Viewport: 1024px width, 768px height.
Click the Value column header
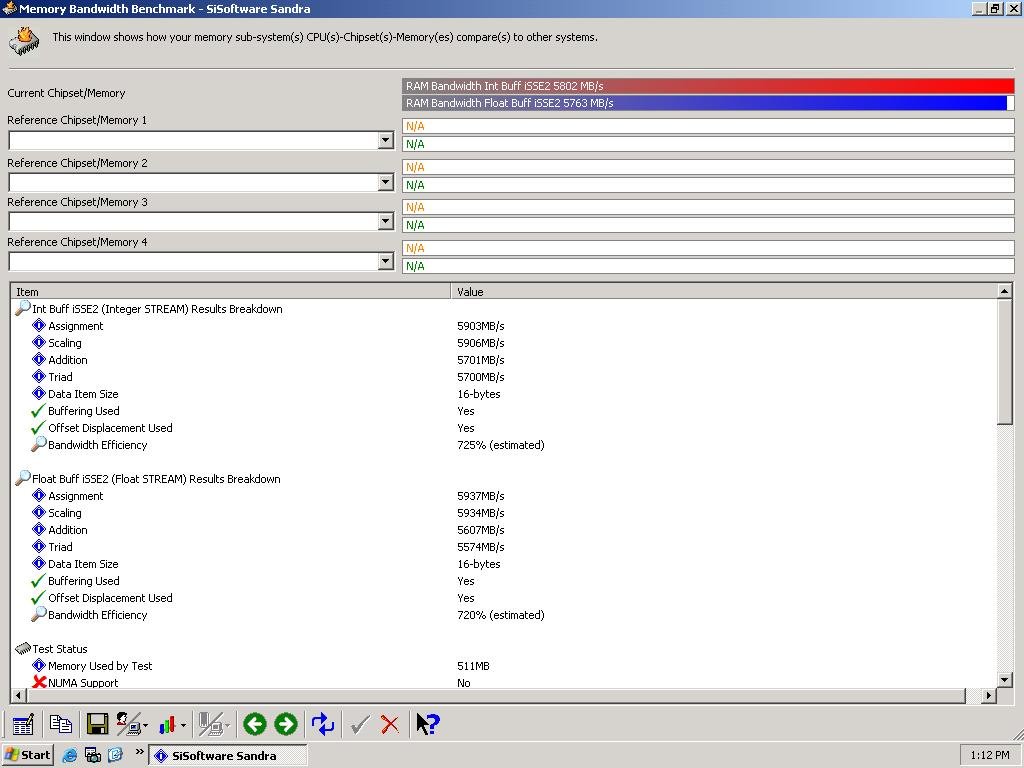click(724, 291)
